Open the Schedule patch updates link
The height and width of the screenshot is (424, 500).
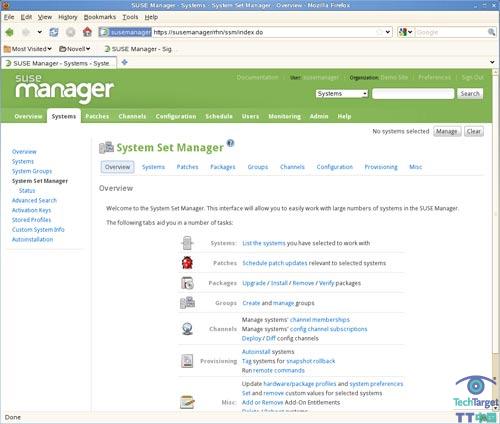[275, 263]
